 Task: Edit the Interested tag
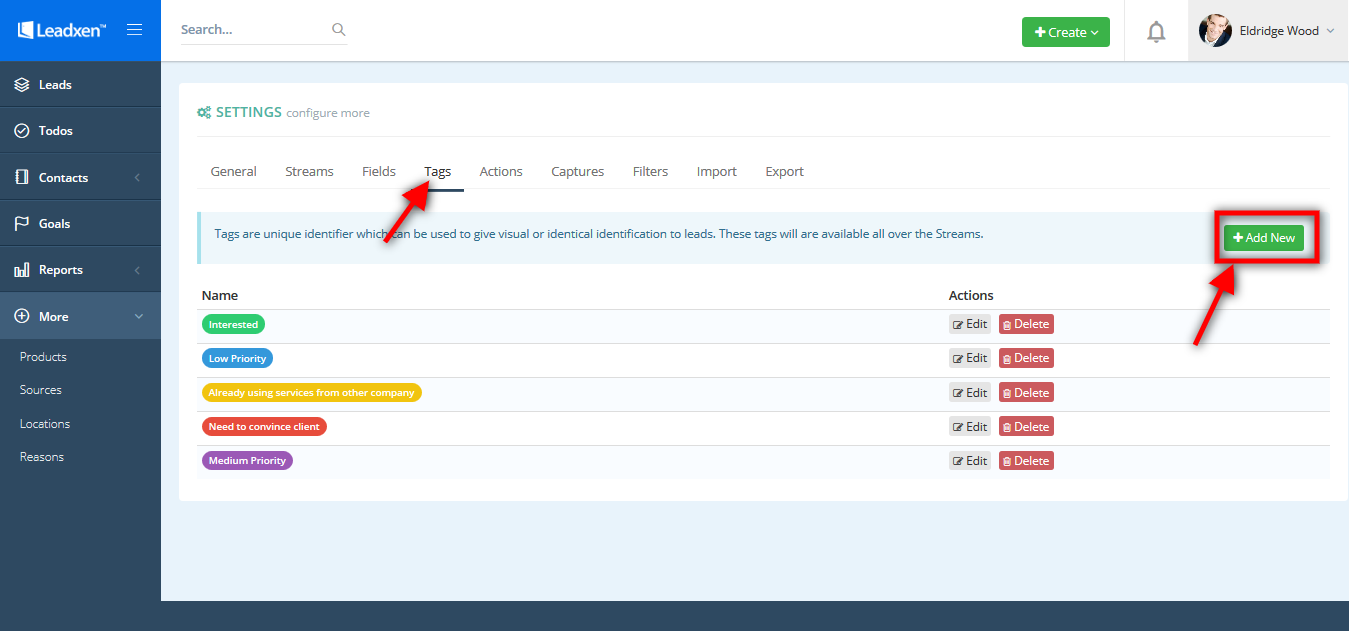[x=970, y=324]
